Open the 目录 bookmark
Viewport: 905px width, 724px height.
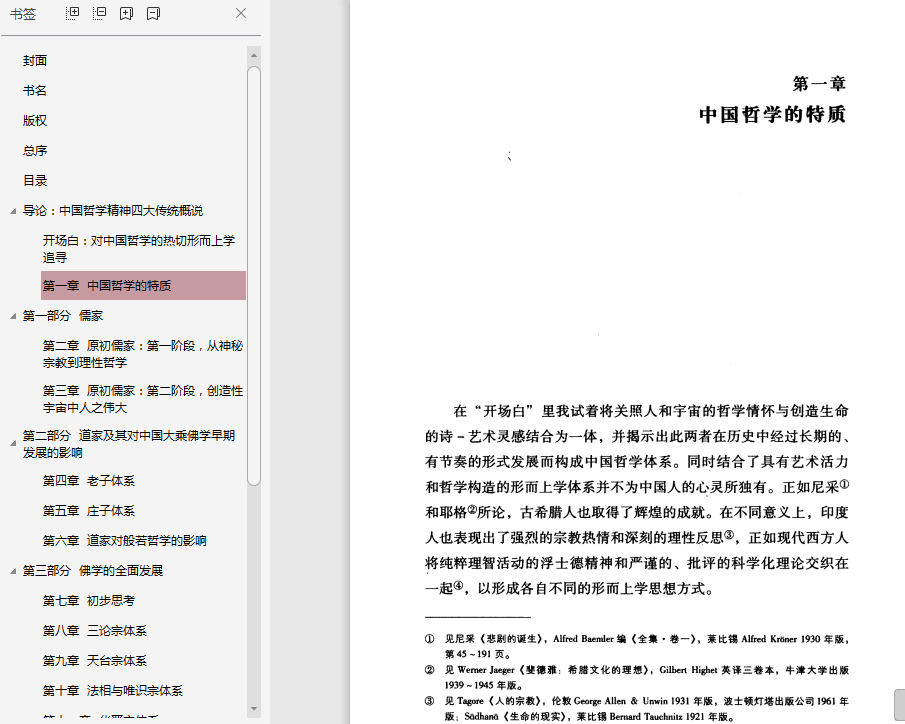coord(35,181)
